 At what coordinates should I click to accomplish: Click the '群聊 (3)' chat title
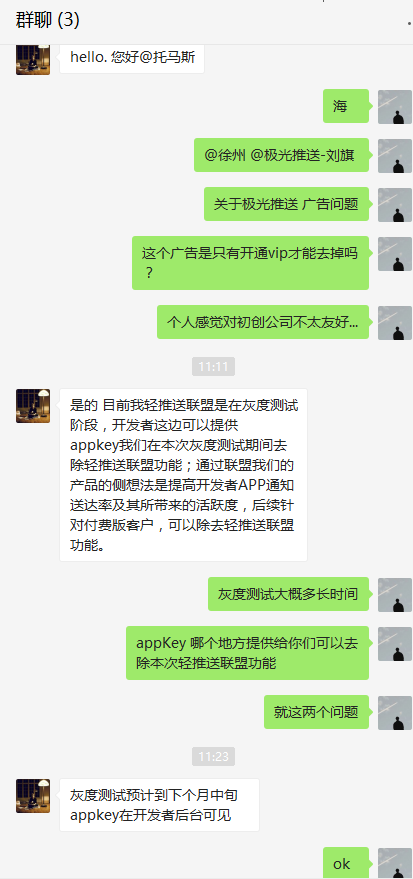point(48,21)
